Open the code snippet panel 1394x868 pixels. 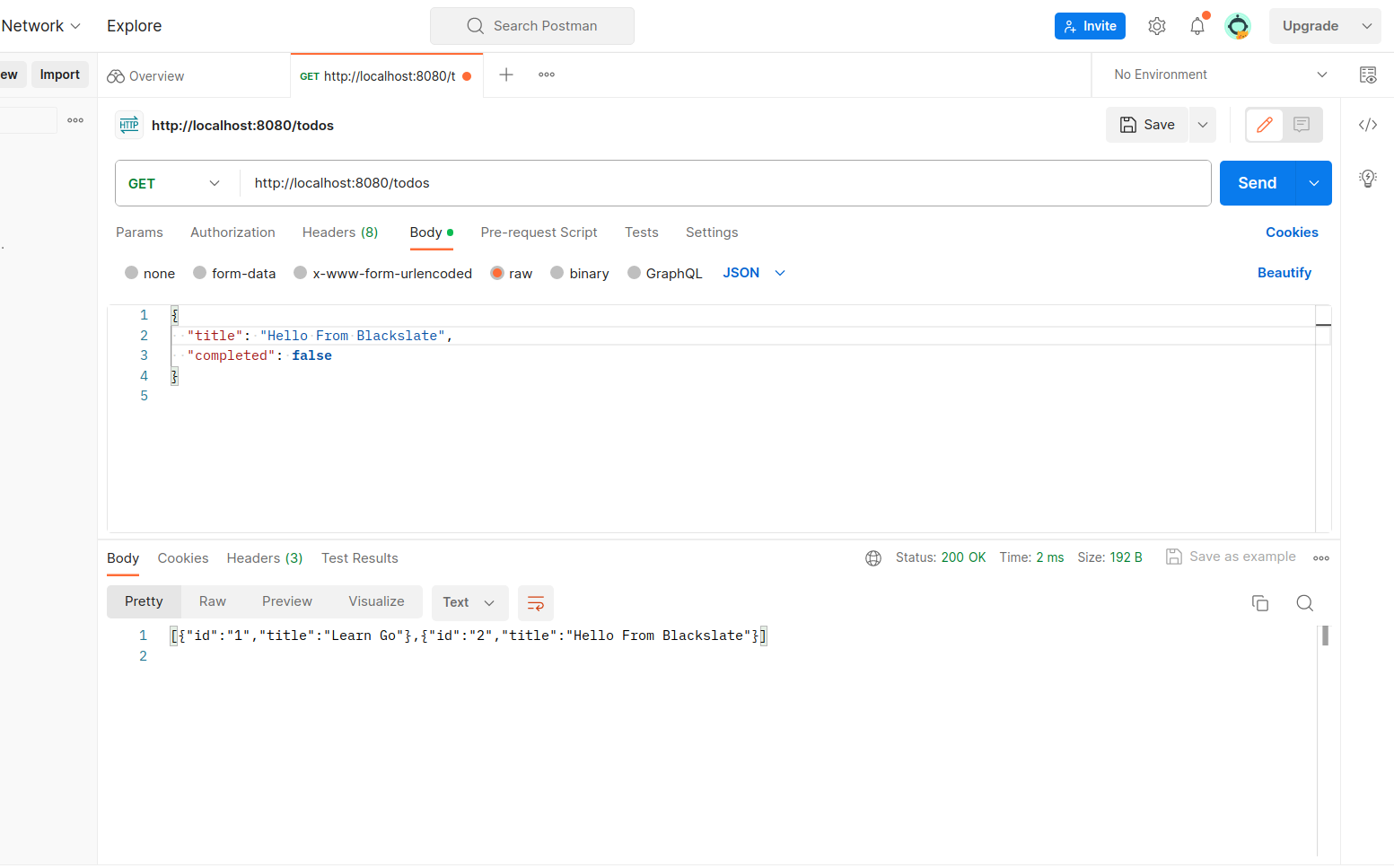(x=1367, y=125)
